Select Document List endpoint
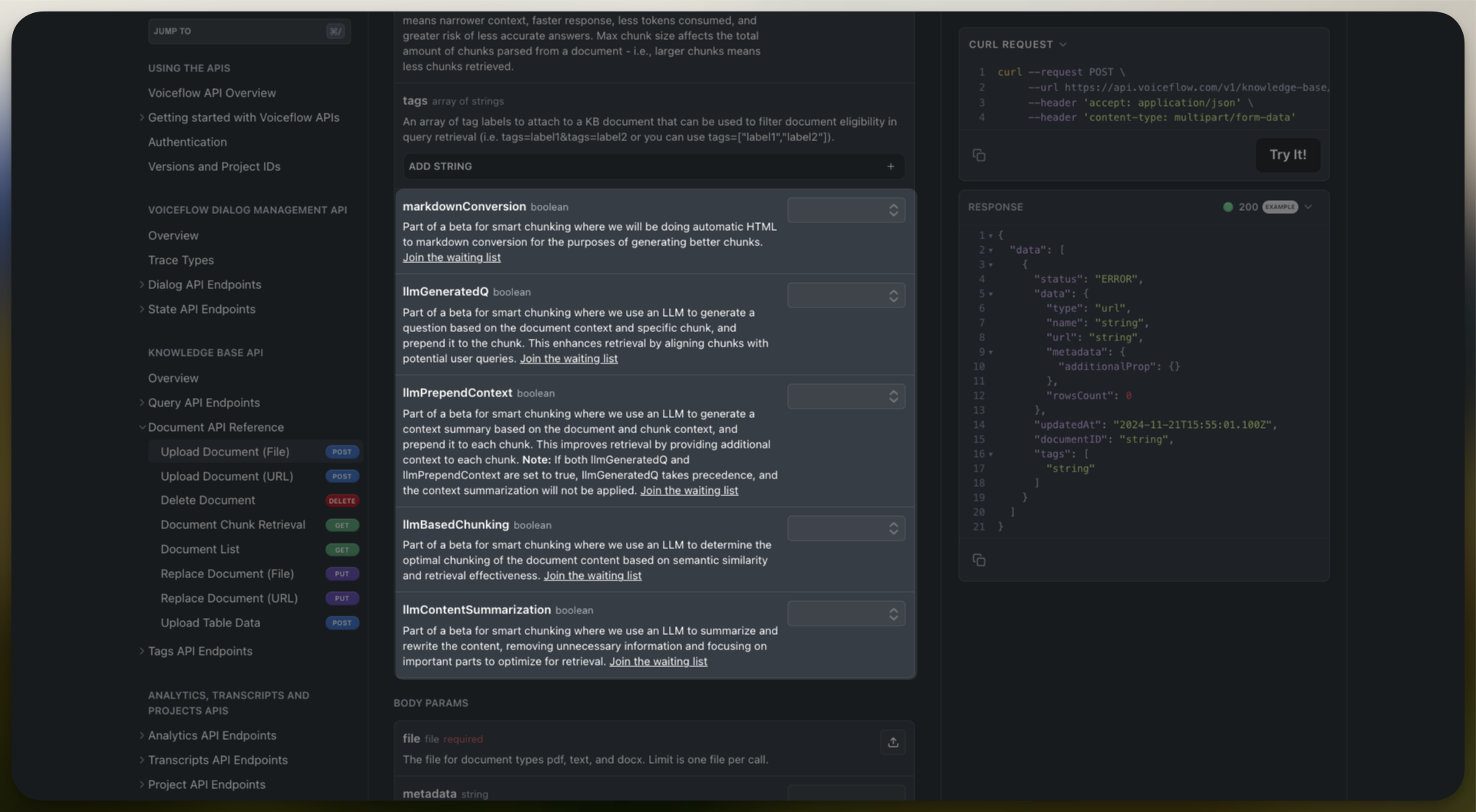Screen dimensions: 1476x812 [x=200, y=549]
